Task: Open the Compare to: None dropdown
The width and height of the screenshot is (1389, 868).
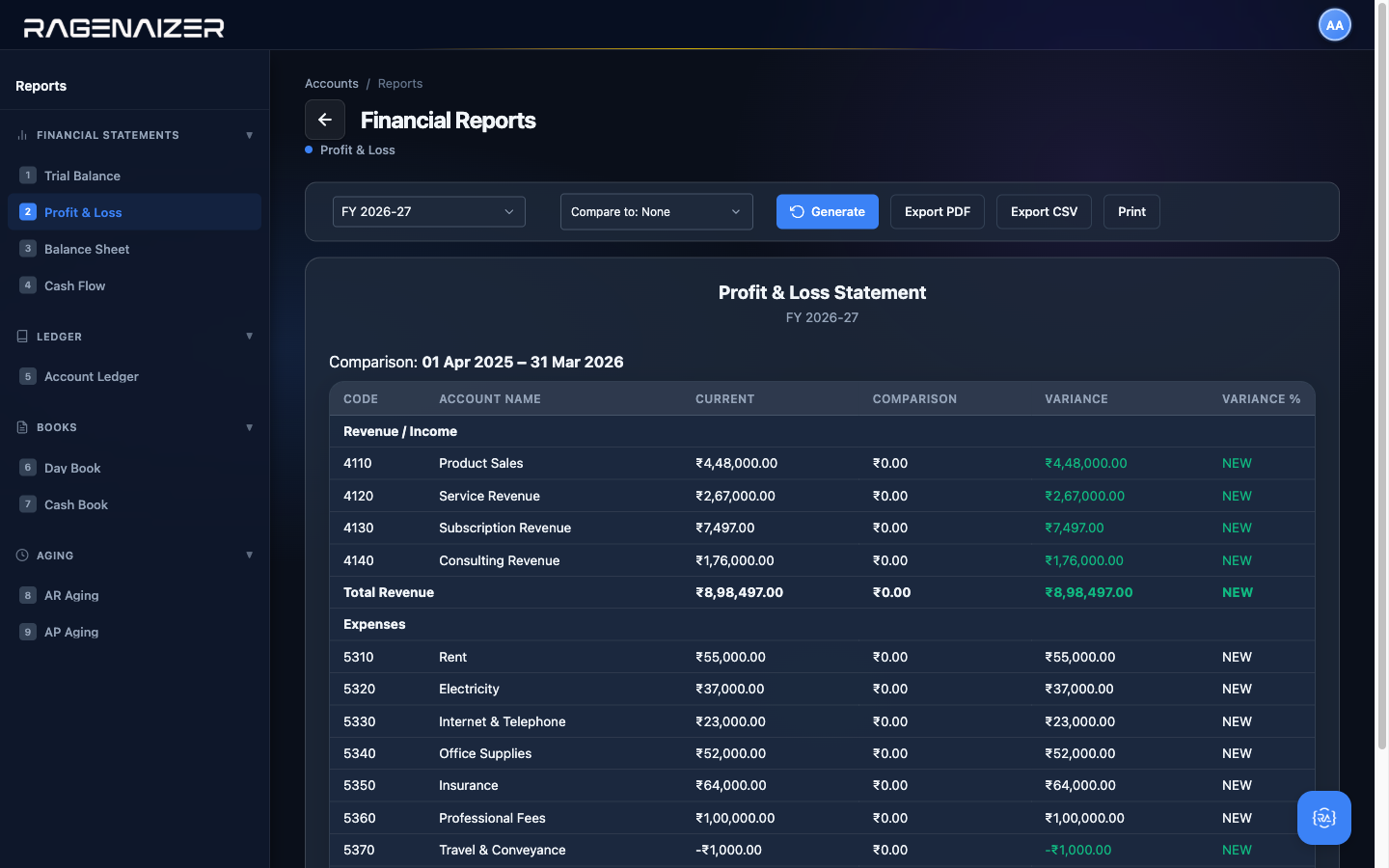Action: (657, 211)
